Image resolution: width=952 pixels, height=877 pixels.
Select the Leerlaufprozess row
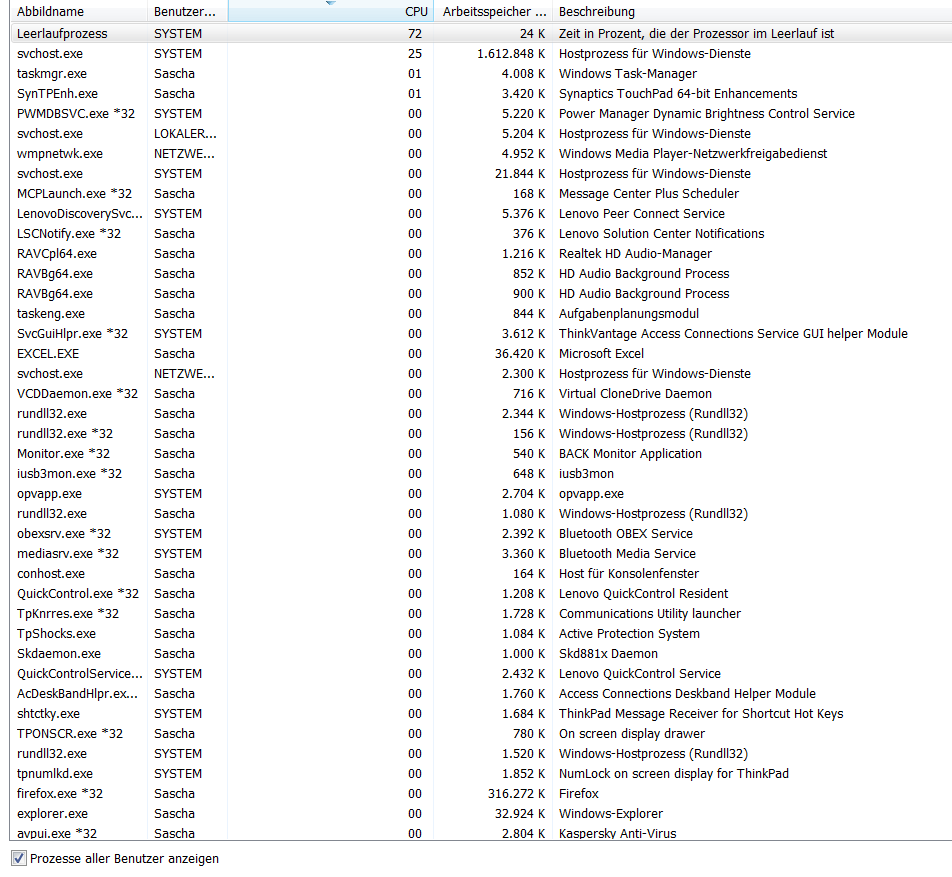[481, 33]
